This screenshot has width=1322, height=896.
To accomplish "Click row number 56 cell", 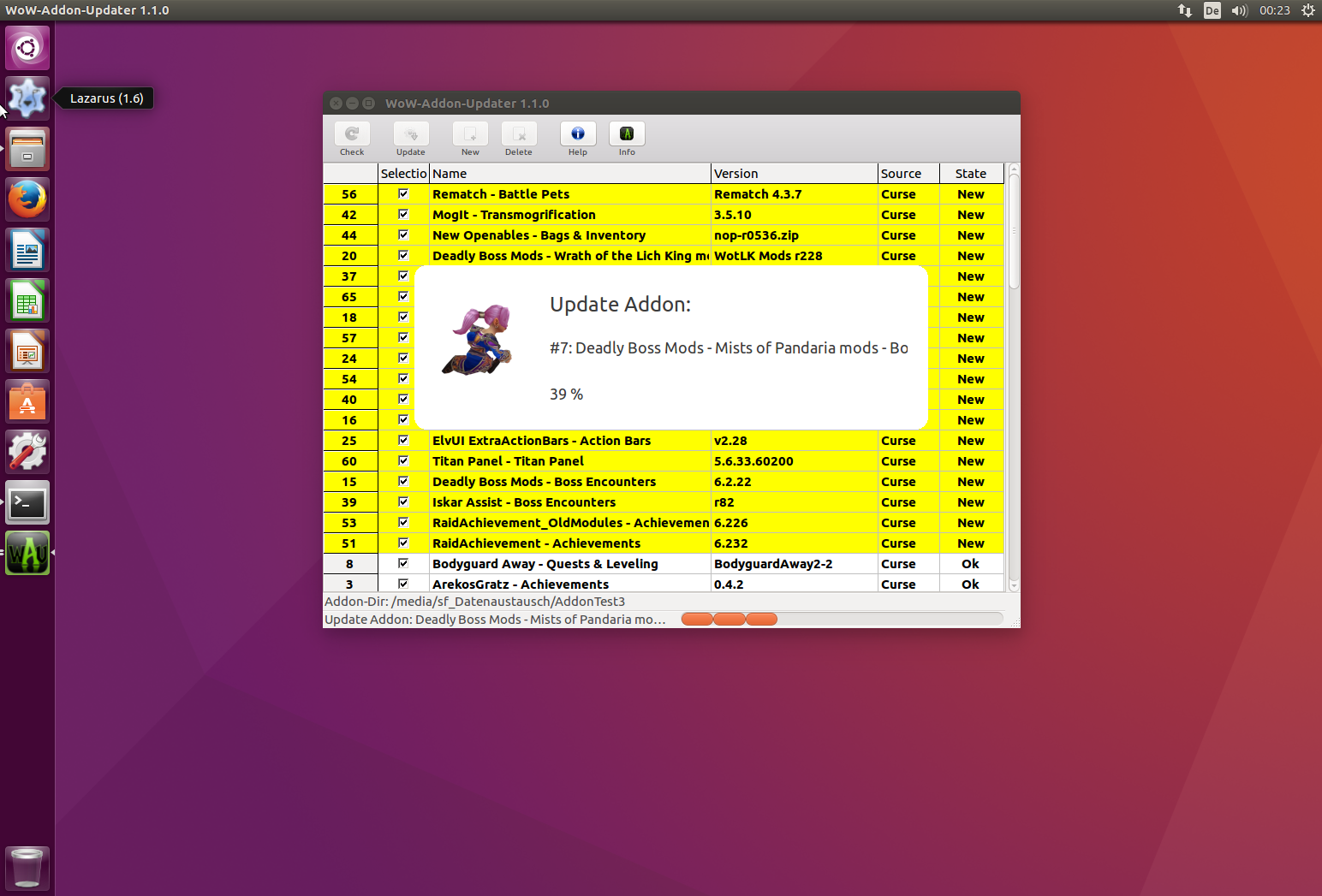I will coord(350,193).
